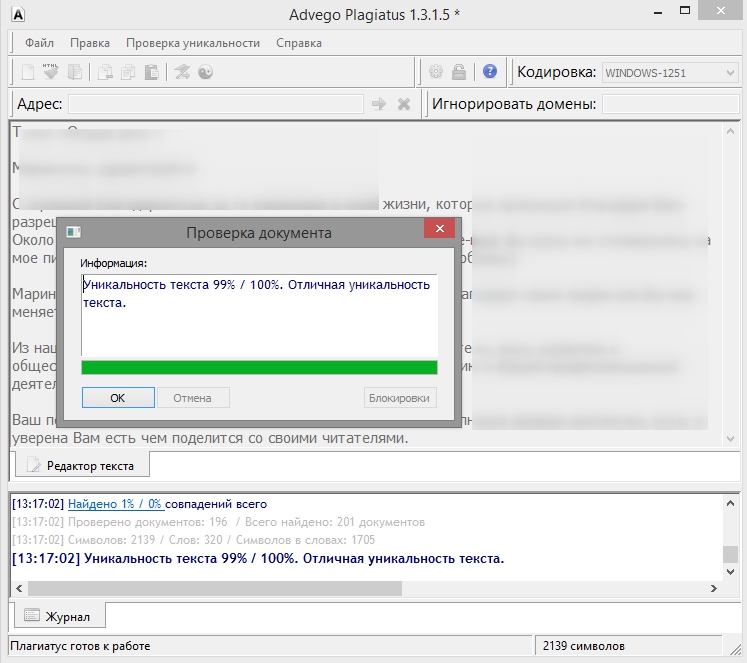
Task: Select the Журнал tab
Action: coord(58,616)
